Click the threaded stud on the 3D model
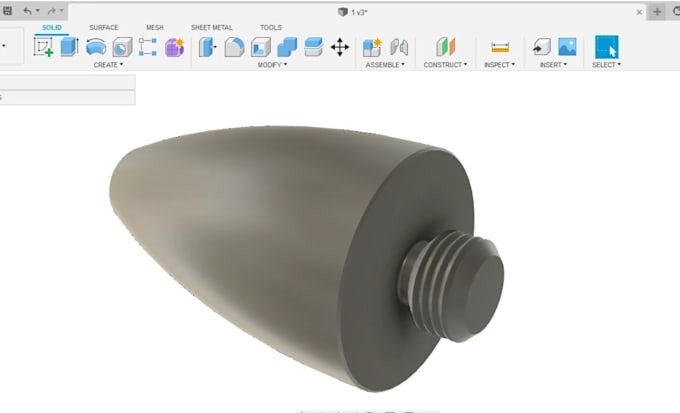680x413 pixels. [453, 286]
